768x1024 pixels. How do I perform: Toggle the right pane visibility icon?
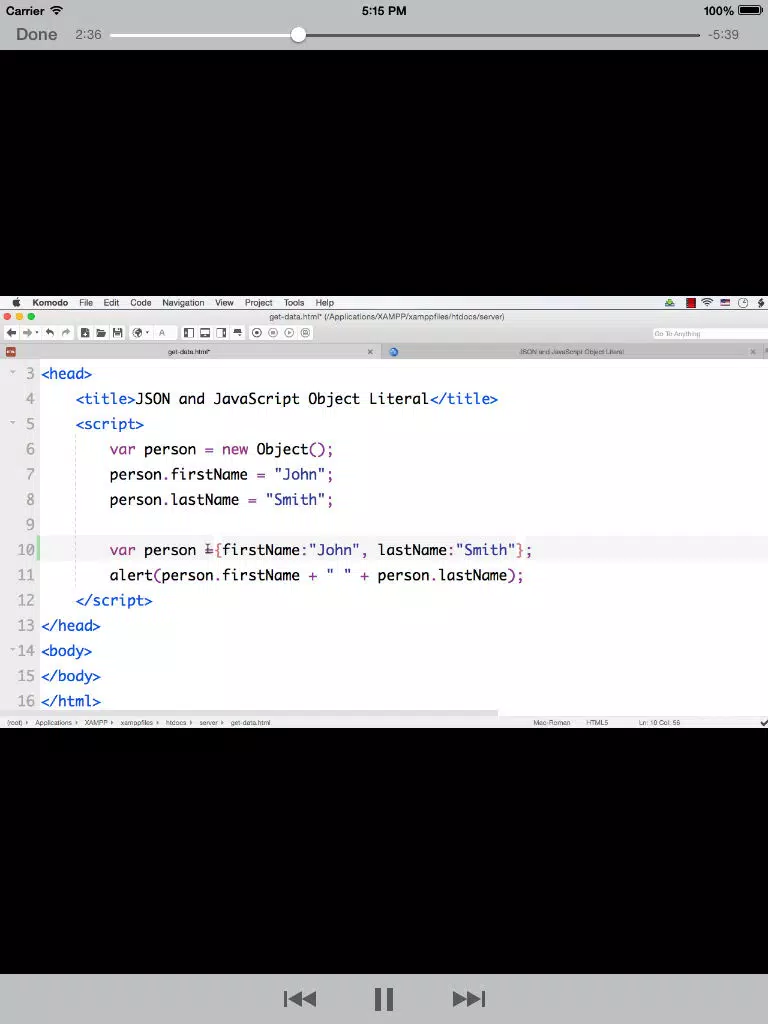tap(221, 332)
